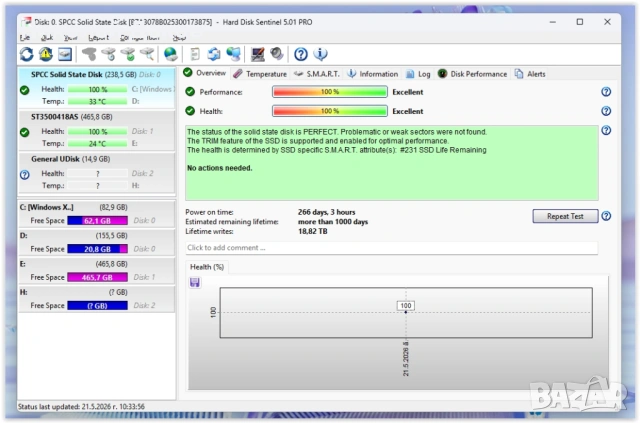The height and width of the screenshot is (423, 640).
Task: Switch to the Information tab
Action: point(373,74)
